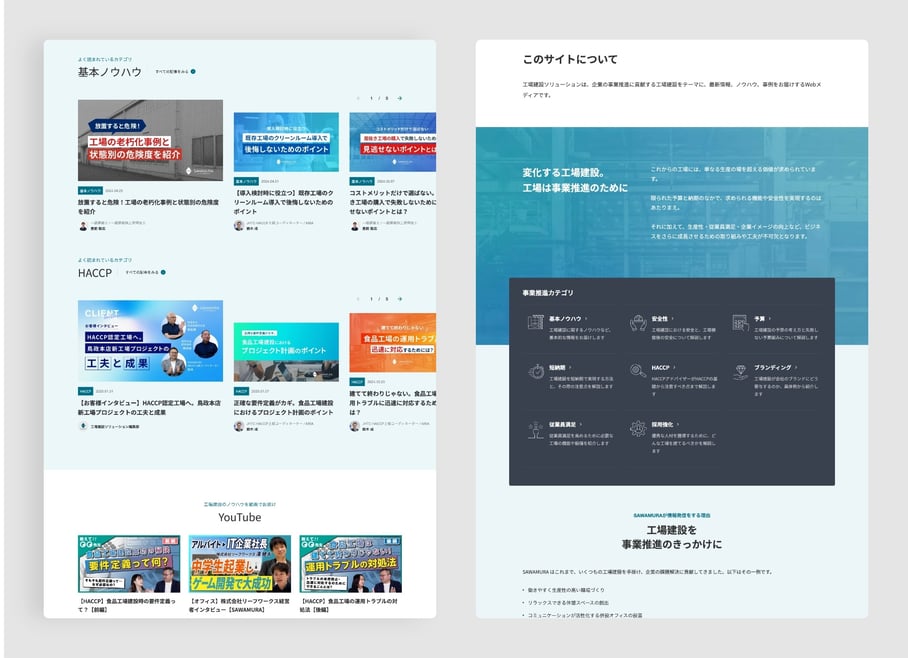The width and height of the screenshot is (908, 658).
Task: Click author avatar under コストメリット article
Action: pos(354,226)
